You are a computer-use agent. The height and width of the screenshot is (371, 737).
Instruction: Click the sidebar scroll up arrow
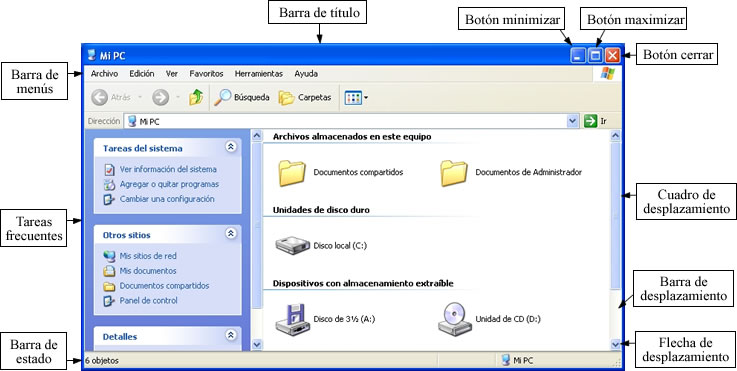257,136
